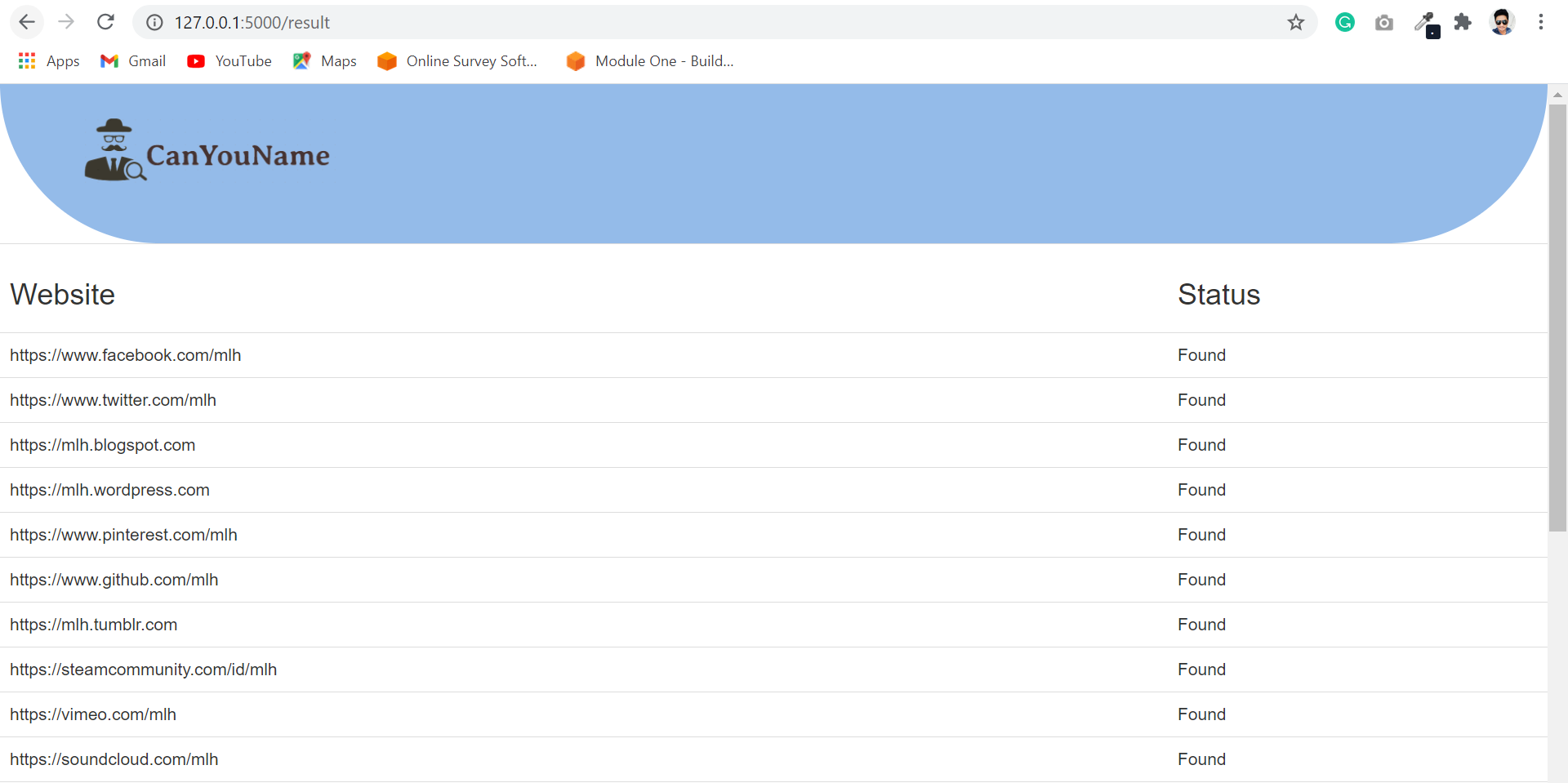Select the facebook.com/mlh URL text
The width and height of the screenshot is (1568, 783).
126,355
